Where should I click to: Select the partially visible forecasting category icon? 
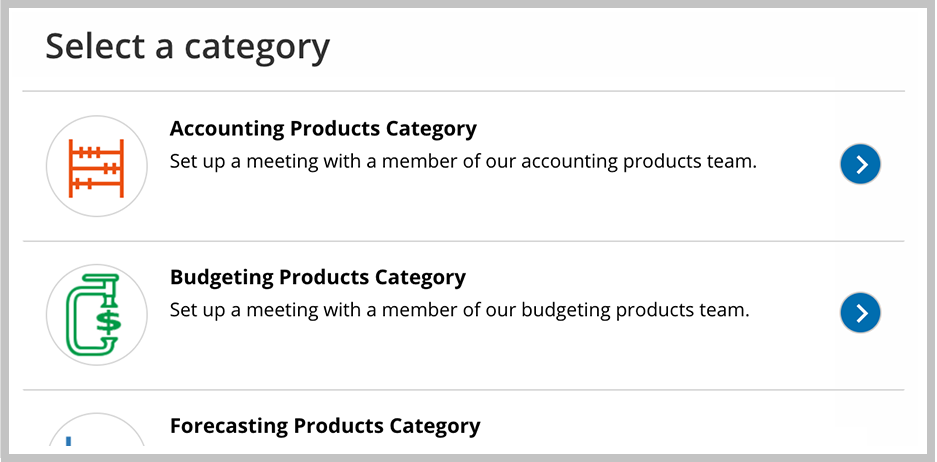[x=96, y=430]
